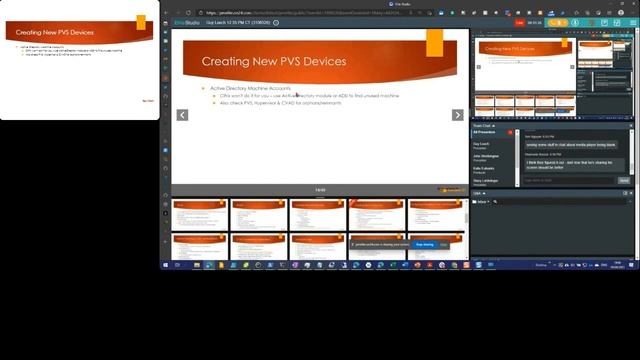
Task: Collapse the Q&A panel header arrow
Action: coord(484,193)
